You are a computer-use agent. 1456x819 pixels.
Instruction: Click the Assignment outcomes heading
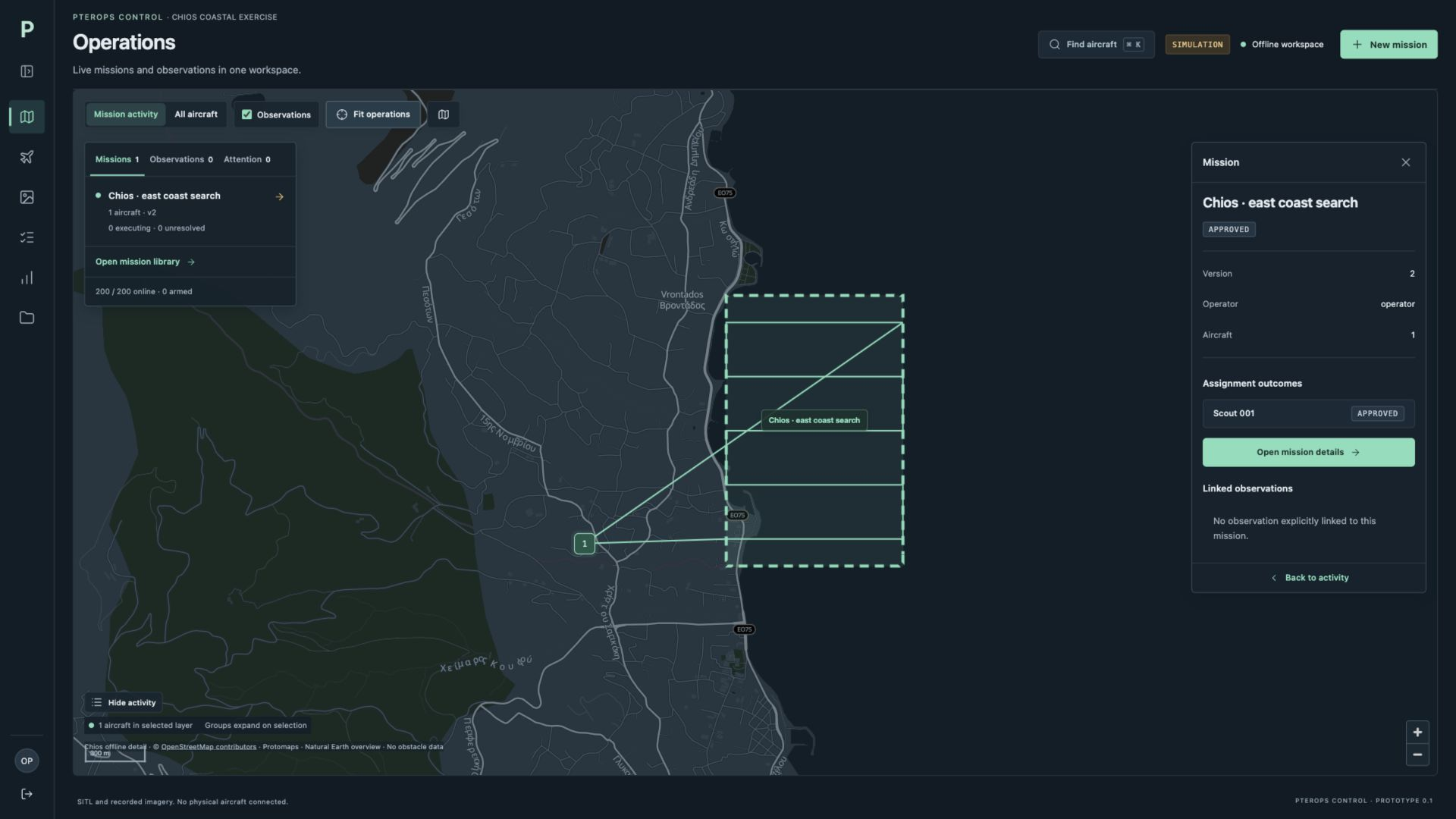(1252, 384)
